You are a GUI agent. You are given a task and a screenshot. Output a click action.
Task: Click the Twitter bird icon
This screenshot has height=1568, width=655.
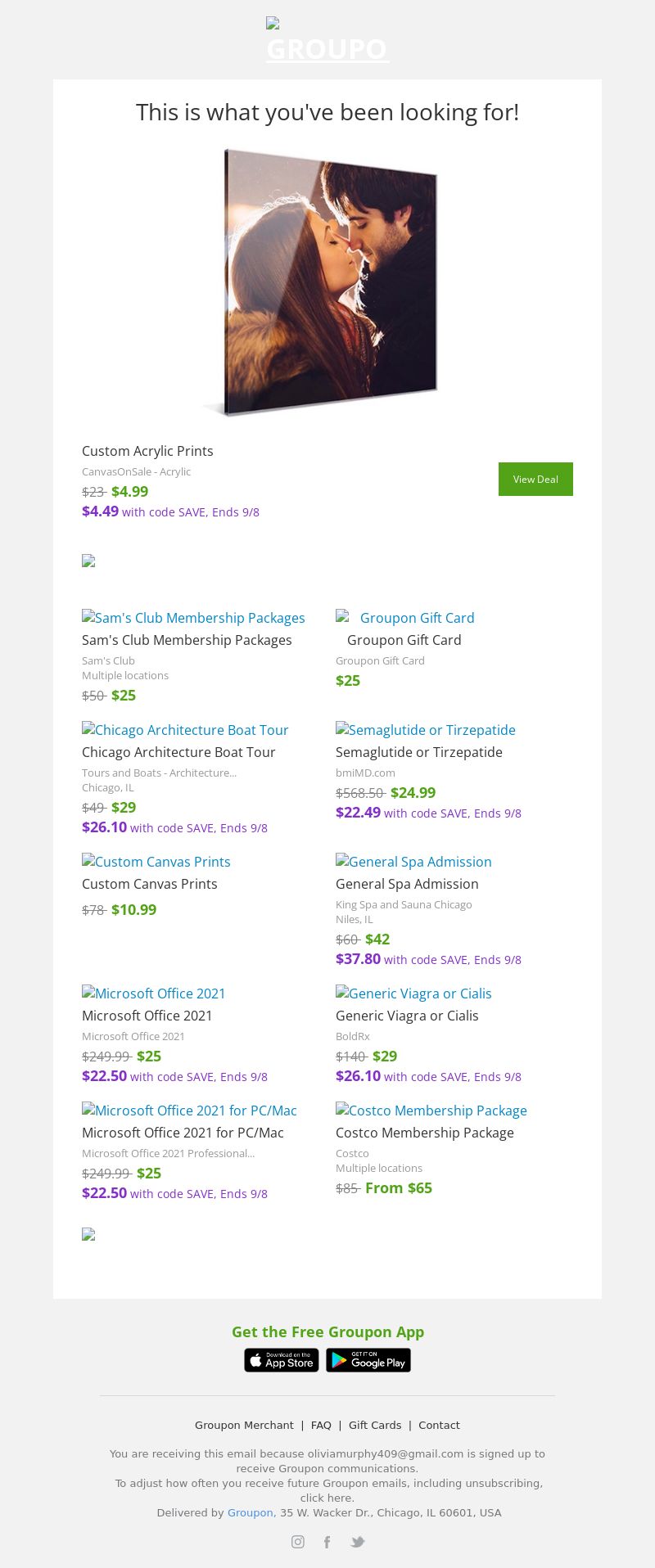(357, 1542)
